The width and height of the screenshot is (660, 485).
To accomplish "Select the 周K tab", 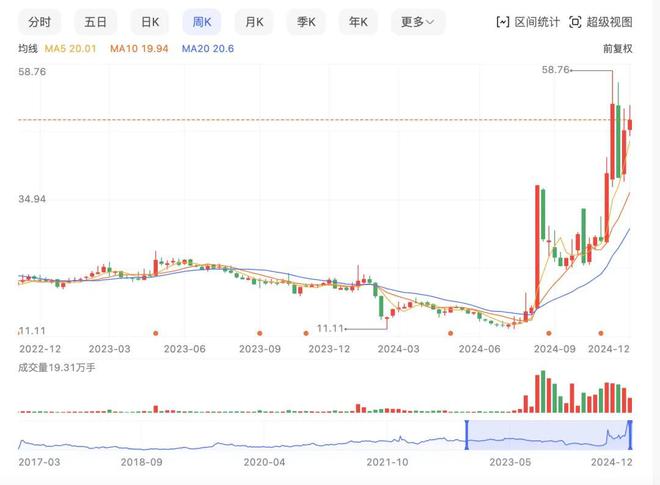I will (202, 22).
